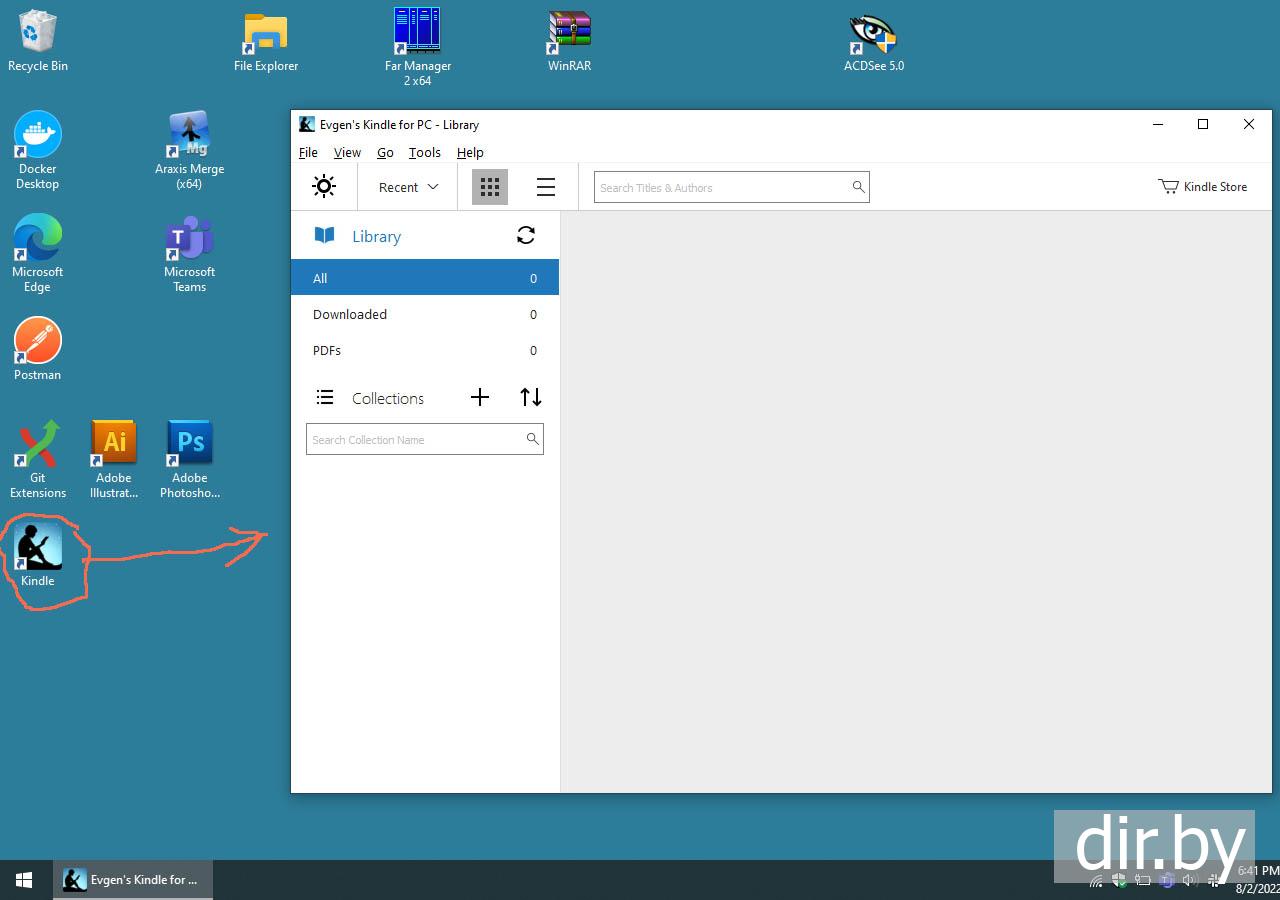This screenshot has width=1280, height=900.
Task: Open the Kindle Store
Action: [x=1203, y=187]
